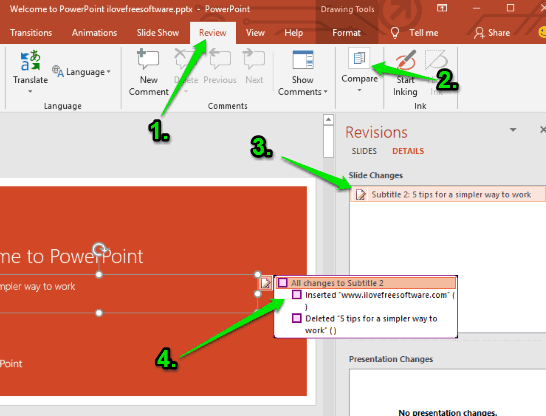Click the Show Comments icon
The height and width of the screenshot is (416, 546).
coord(303,59)
